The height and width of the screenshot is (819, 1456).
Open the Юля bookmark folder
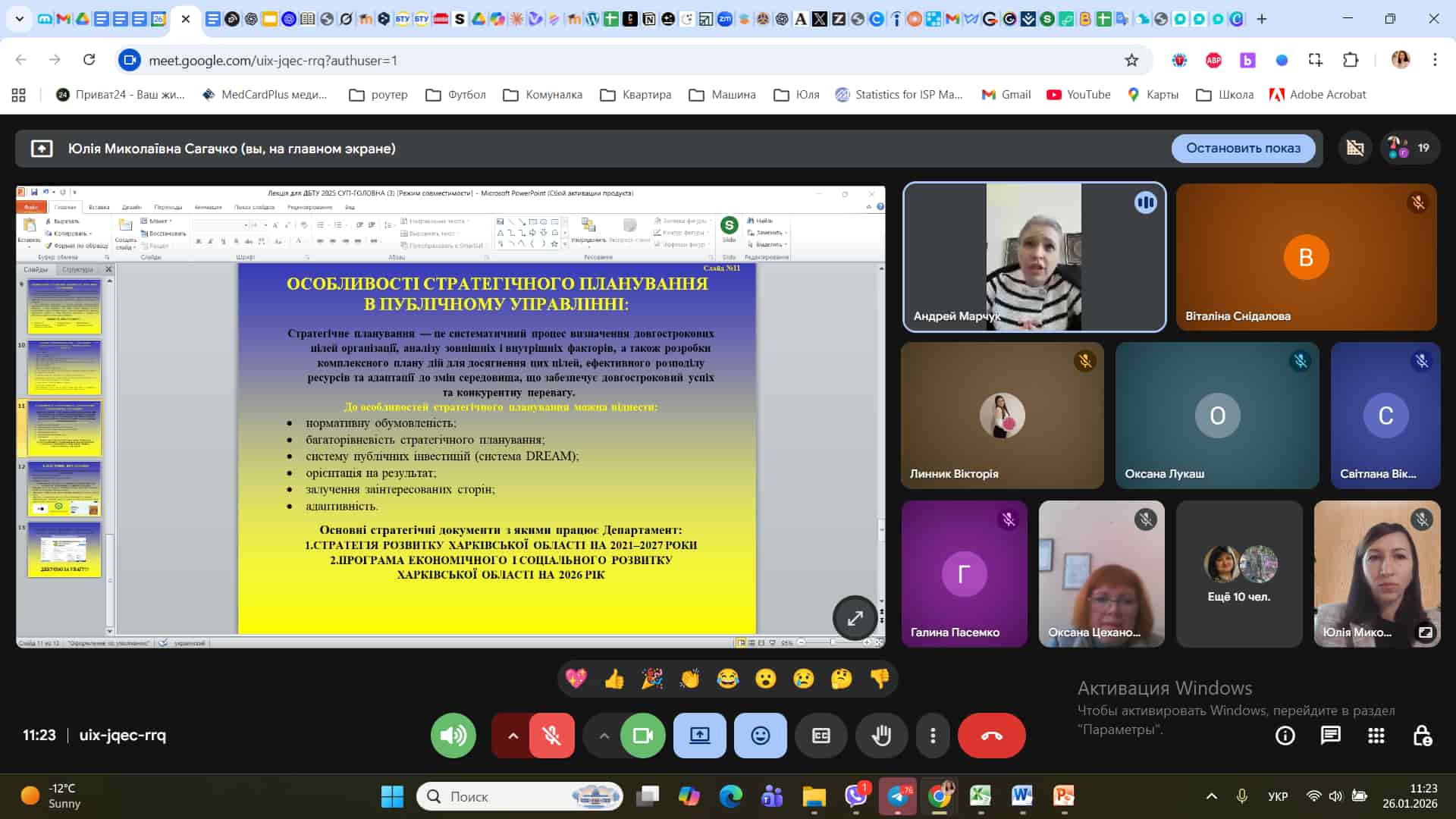(796, 95)
